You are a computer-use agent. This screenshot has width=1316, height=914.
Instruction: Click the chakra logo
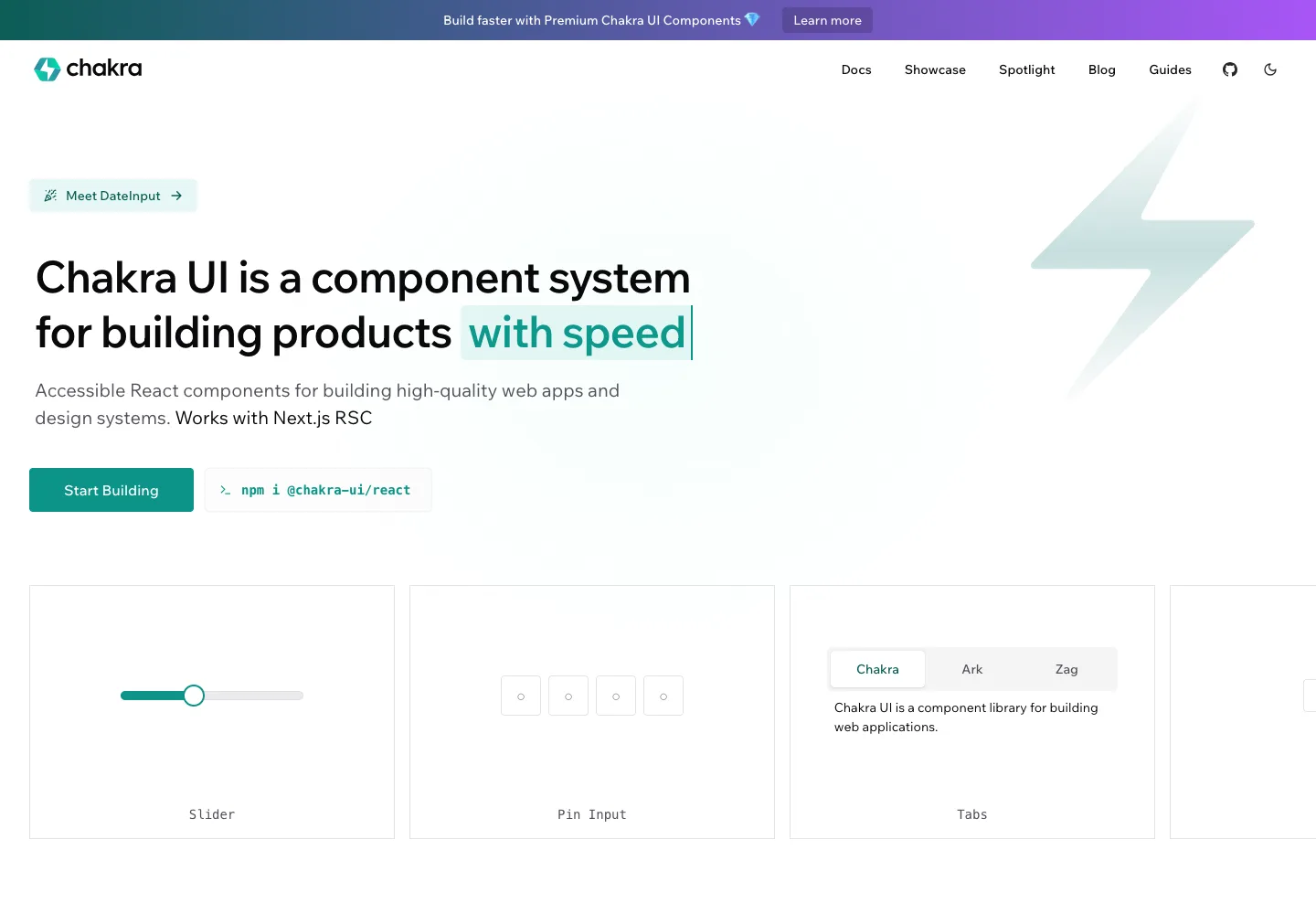(88, 69)
